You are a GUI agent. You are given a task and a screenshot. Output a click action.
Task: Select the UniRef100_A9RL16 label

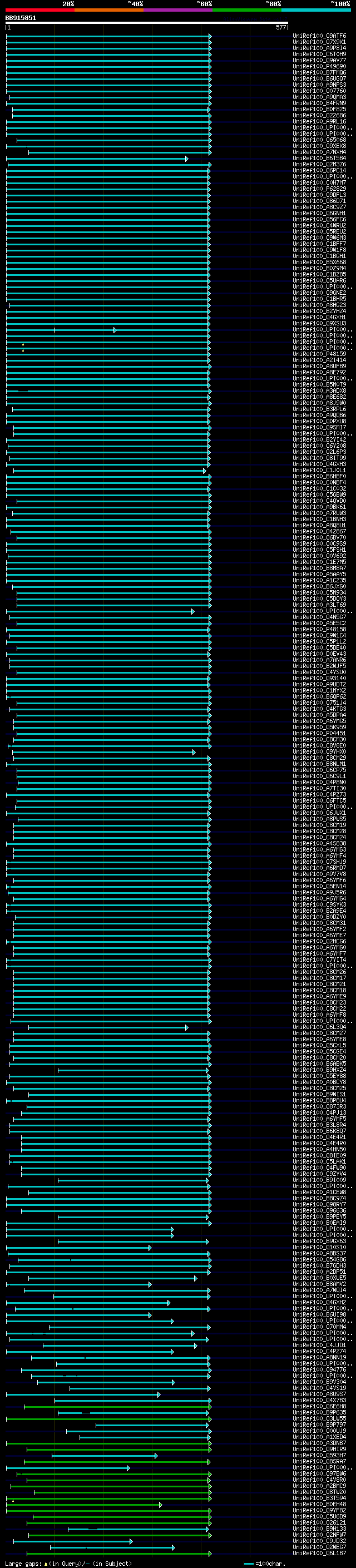point(319,121)
